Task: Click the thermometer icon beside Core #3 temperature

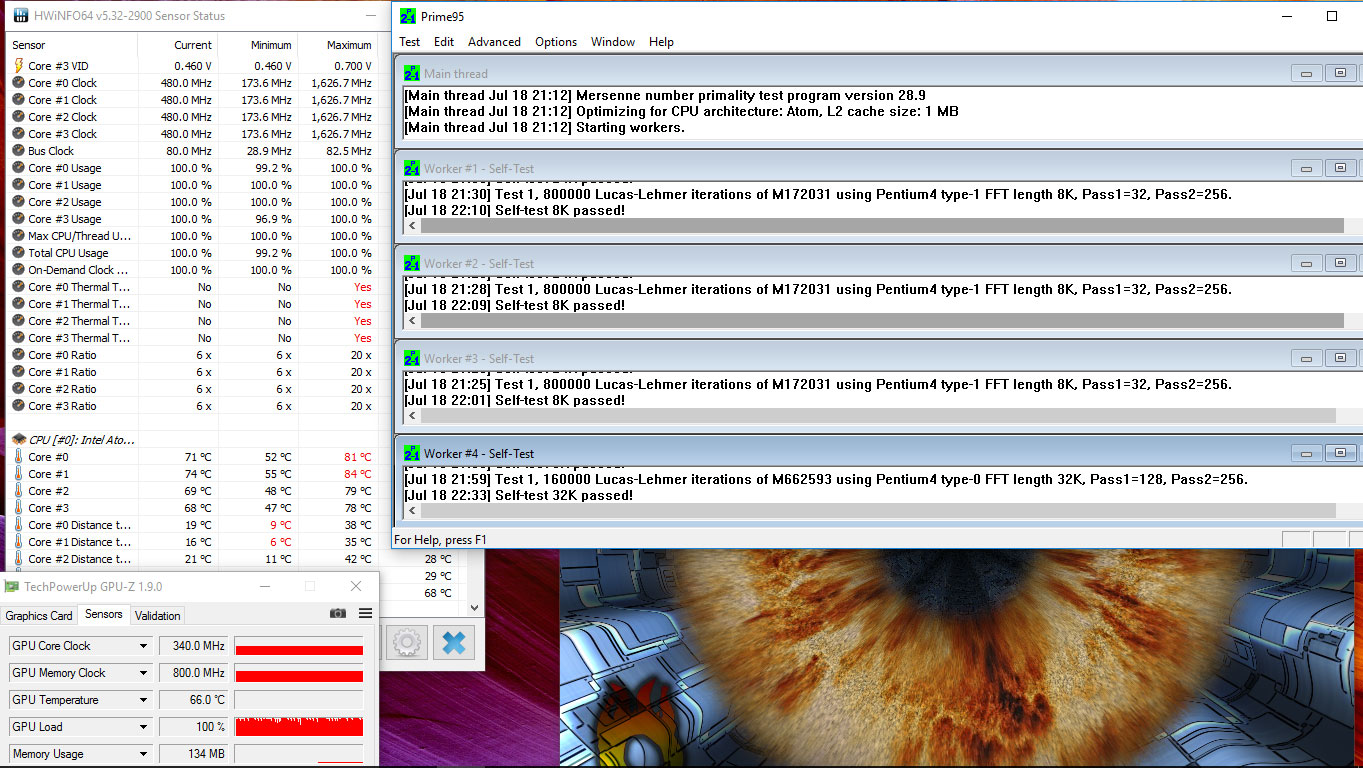Action: click(18, 508)
